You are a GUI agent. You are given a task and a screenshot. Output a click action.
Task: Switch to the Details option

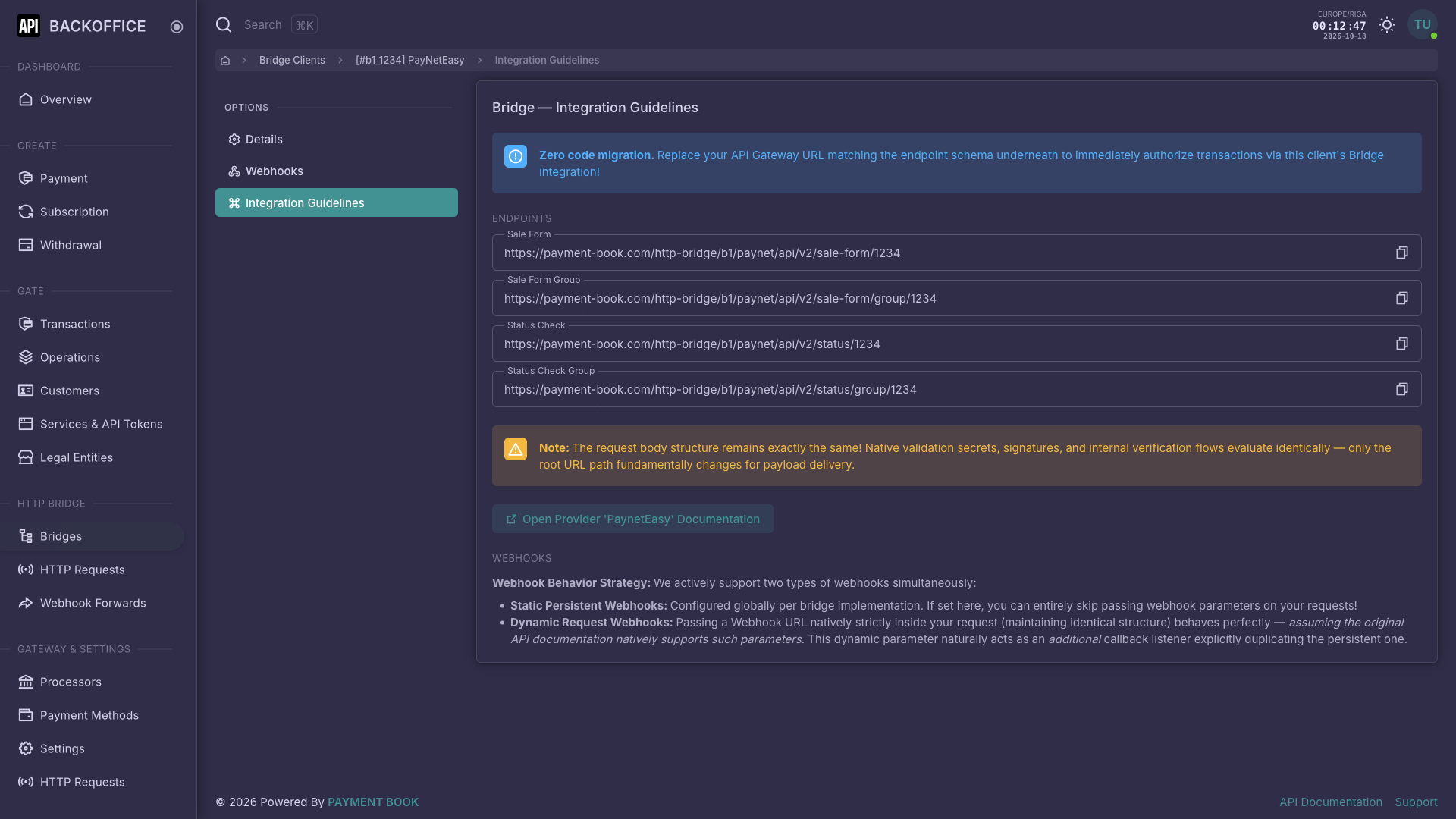tap(337, 139)
